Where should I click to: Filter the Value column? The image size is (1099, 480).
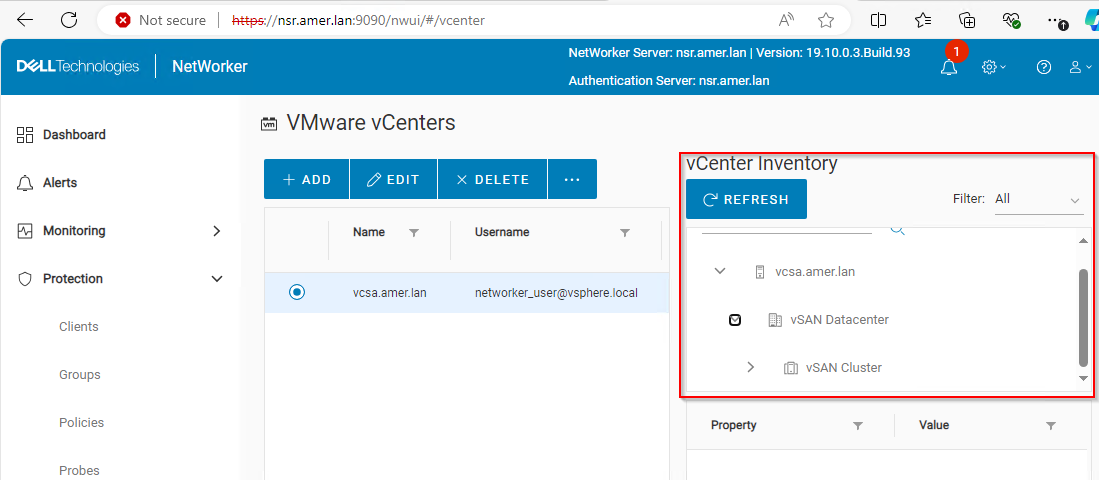pyautogui.click(x=1051, y=425)
